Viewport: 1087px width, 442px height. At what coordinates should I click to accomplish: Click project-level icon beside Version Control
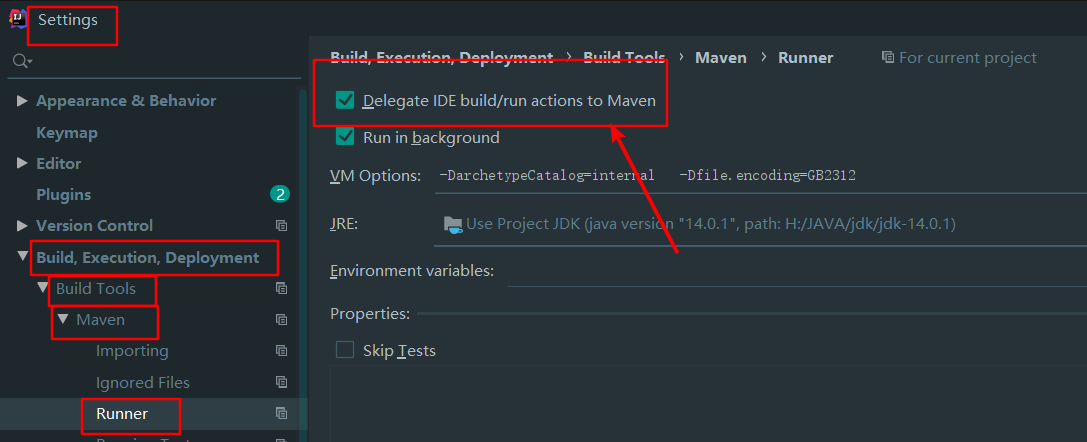pyautogui.click(x=282, y=226)
